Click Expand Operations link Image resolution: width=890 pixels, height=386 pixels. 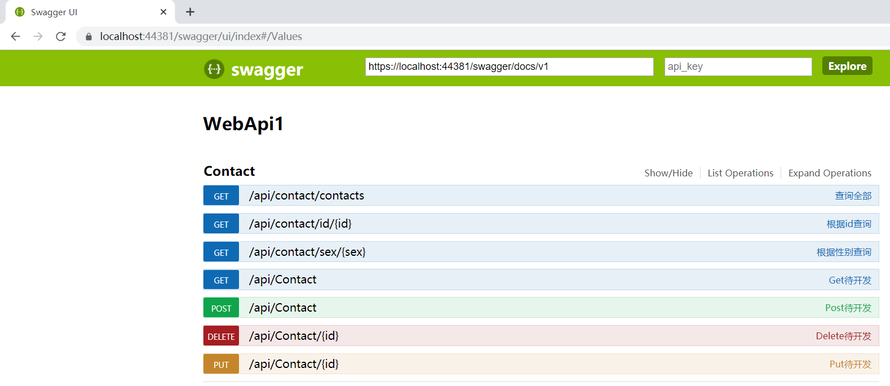829,173
